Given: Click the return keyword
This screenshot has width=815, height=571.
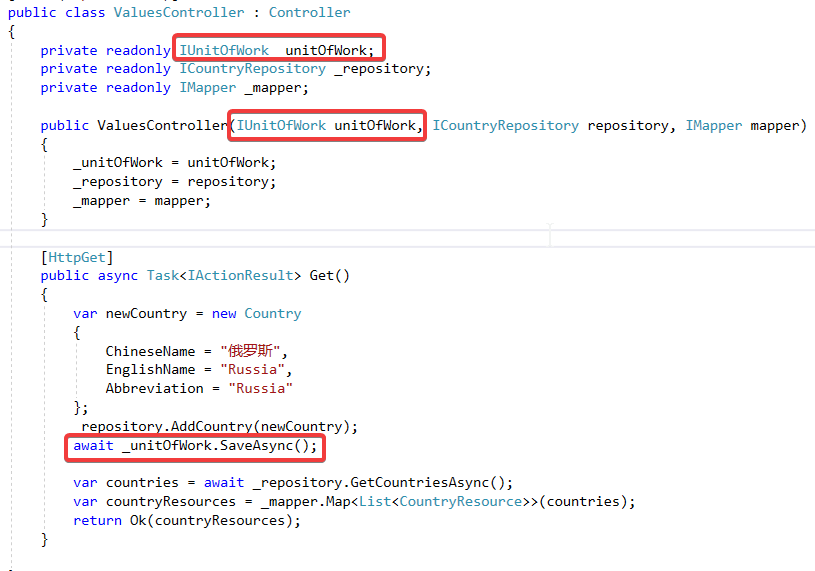Looking at the screenshot, I should click(x=97, y=521).
